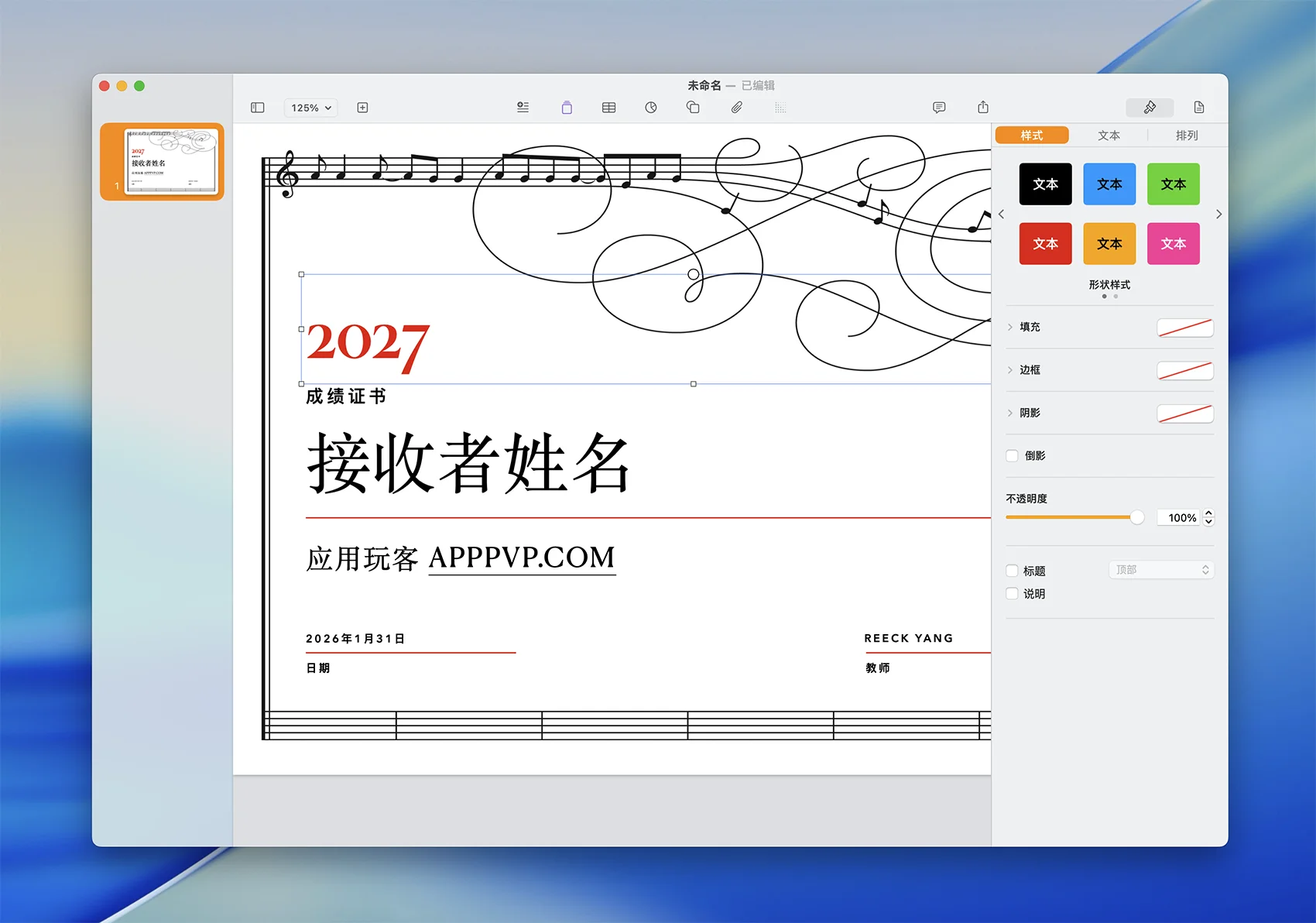
Task: Open the comment icon in toolbar
Action: [x=939, y=108]
